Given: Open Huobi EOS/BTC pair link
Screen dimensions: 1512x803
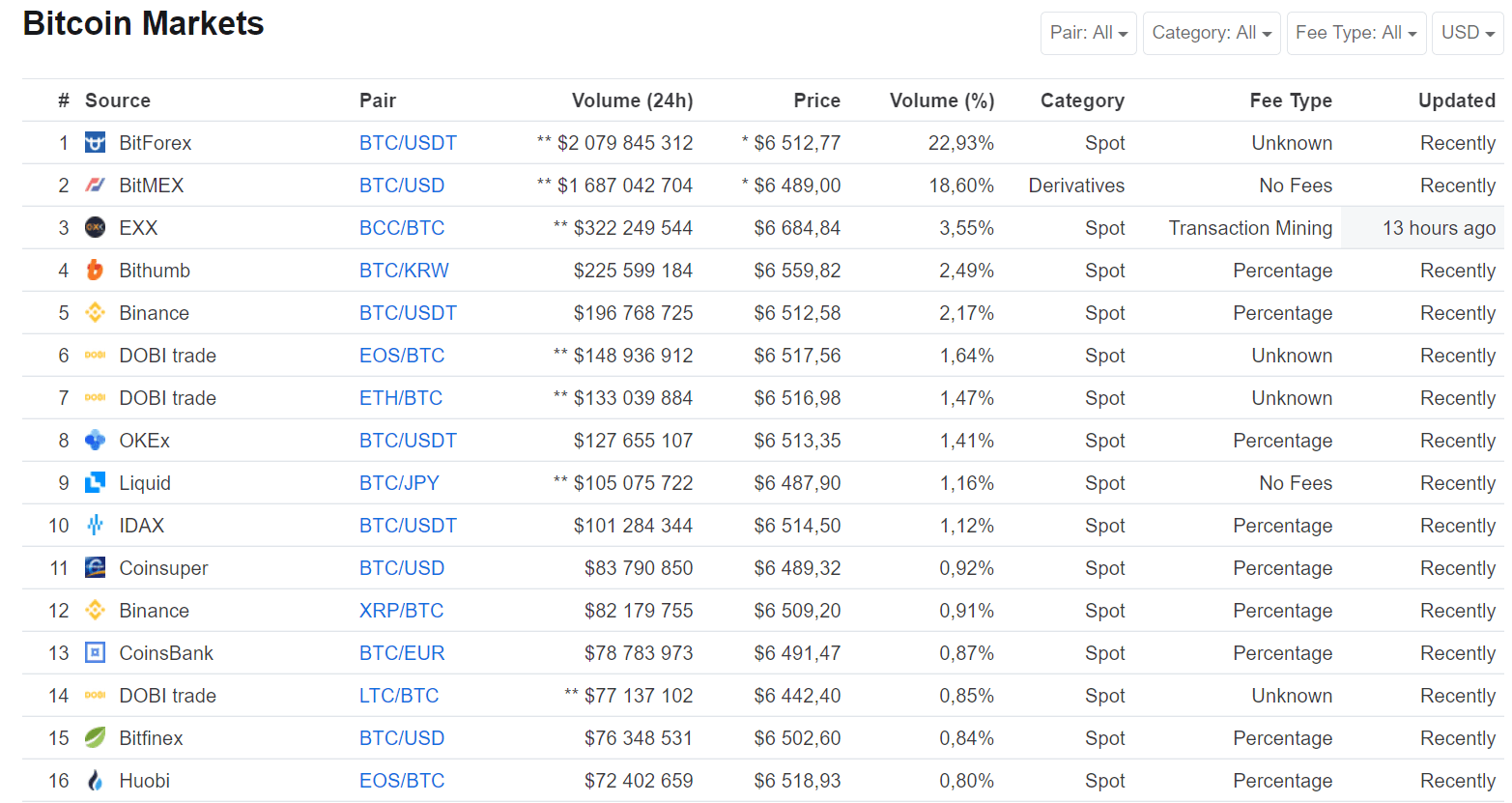Looking at the screenshot, I should [402, 781].
